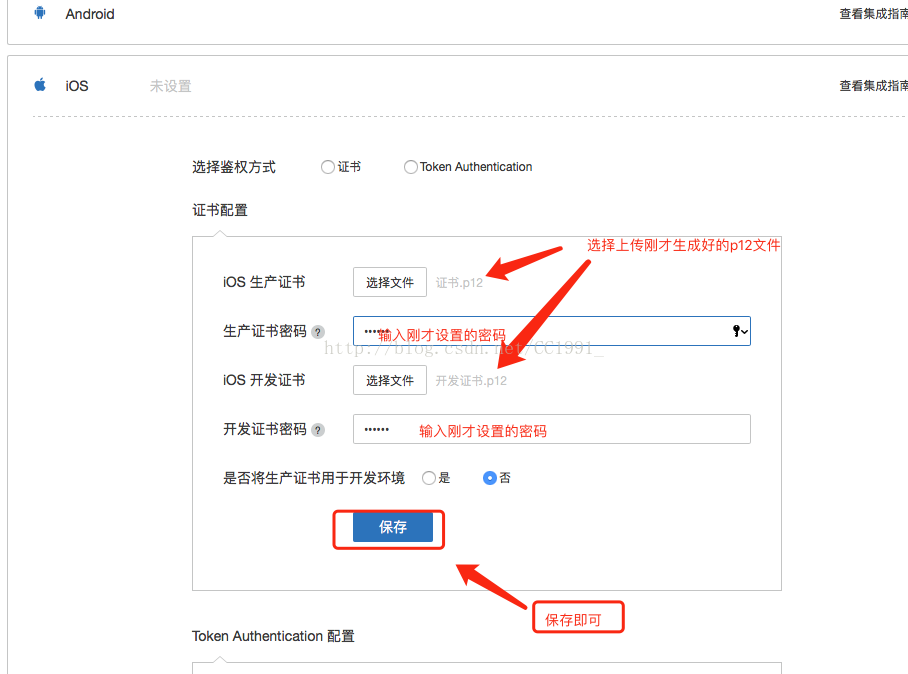The width and height of the screenshot is (908, 674).
Task: Click the Token Authentication 配置 heading
Action: (273, 636)
